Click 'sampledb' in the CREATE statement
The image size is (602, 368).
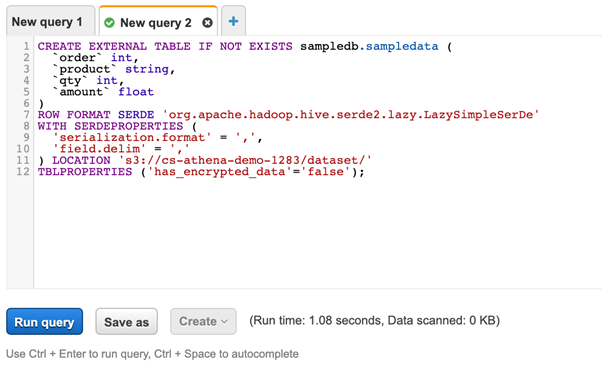[x=329, y=46]
